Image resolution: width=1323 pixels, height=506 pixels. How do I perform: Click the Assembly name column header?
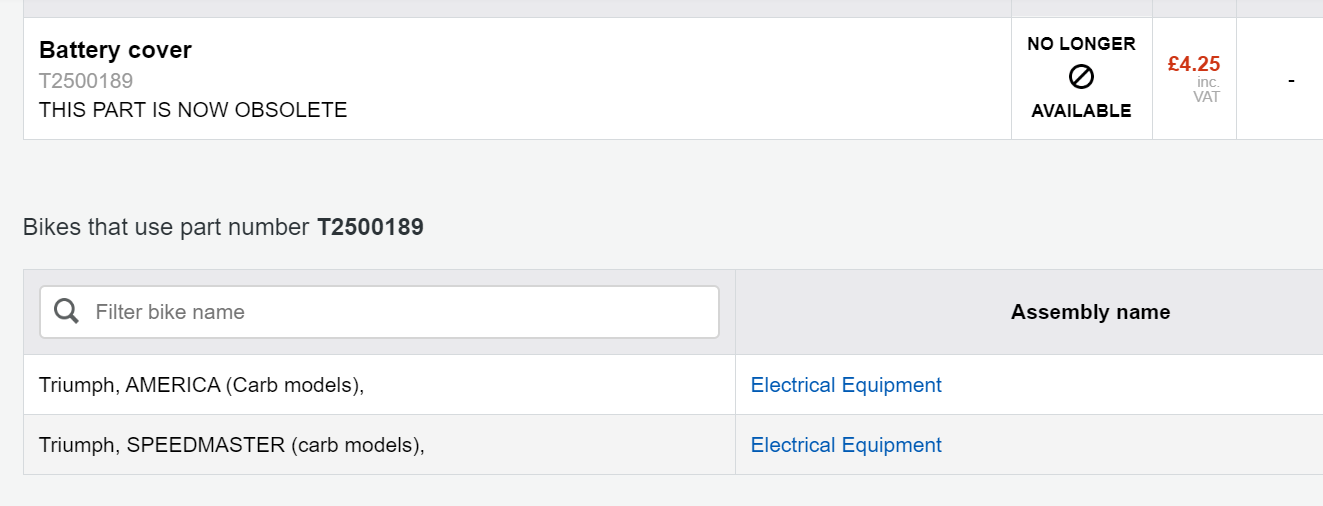pyautogui.click(x=1090, y=312)
